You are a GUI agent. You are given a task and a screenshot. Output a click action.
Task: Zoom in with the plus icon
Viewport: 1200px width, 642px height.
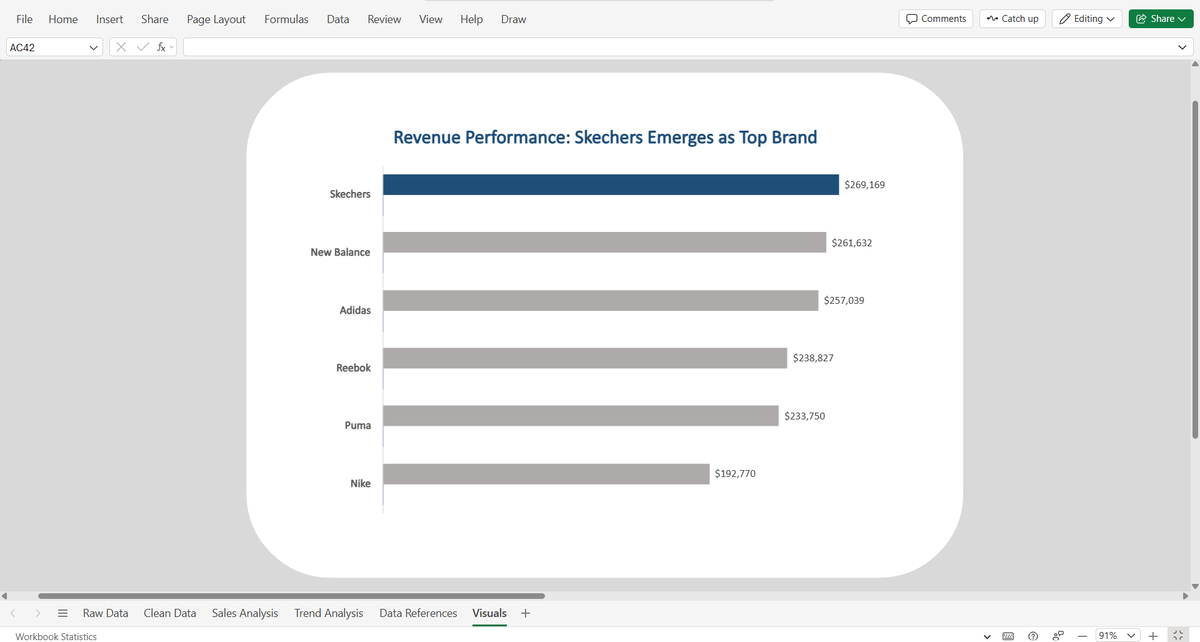[x=1153, y=636]
